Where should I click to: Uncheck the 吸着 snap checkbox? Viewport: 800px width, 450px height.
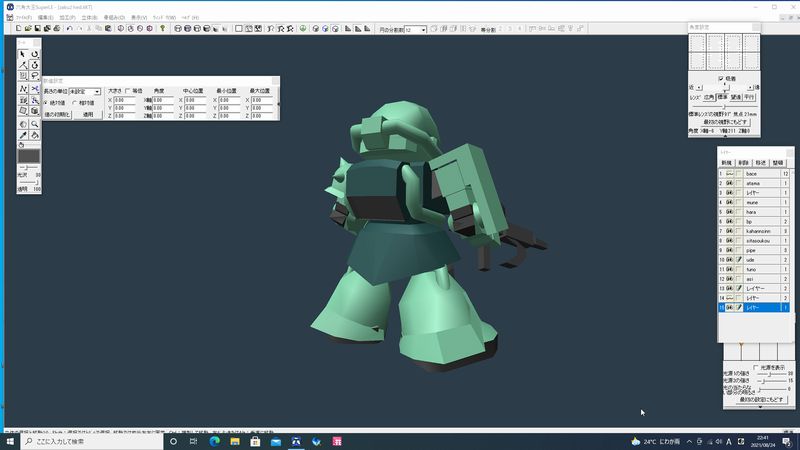pyautogui.click(x=721, y=79)
